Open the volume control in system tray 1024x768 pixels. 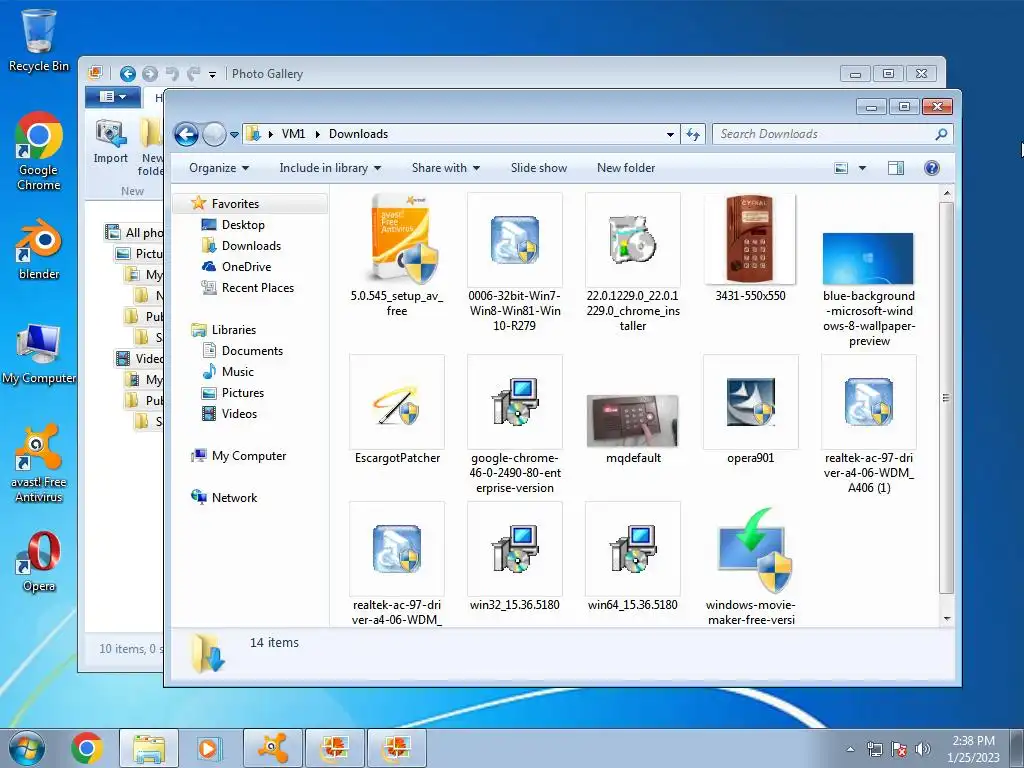click(923, 749)
